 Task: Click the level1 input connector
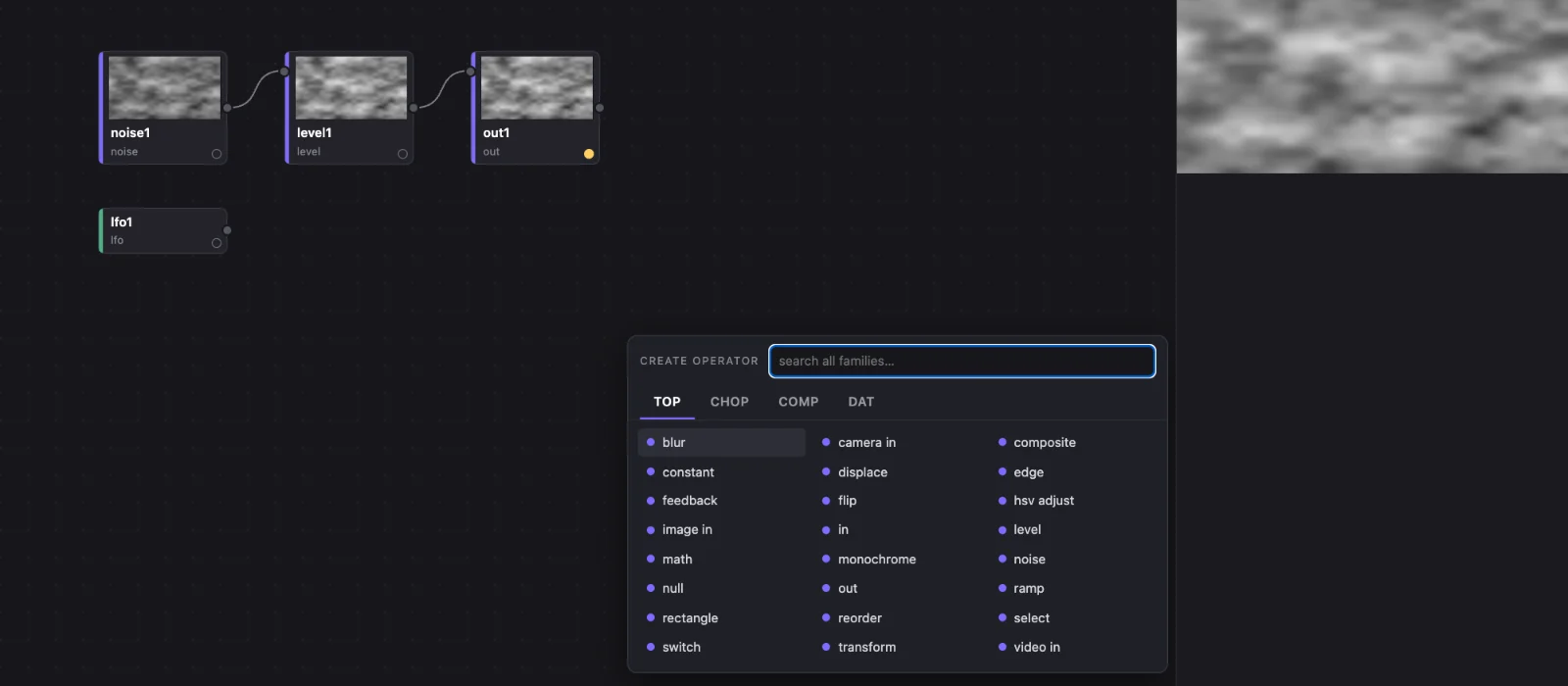point(284,71)
